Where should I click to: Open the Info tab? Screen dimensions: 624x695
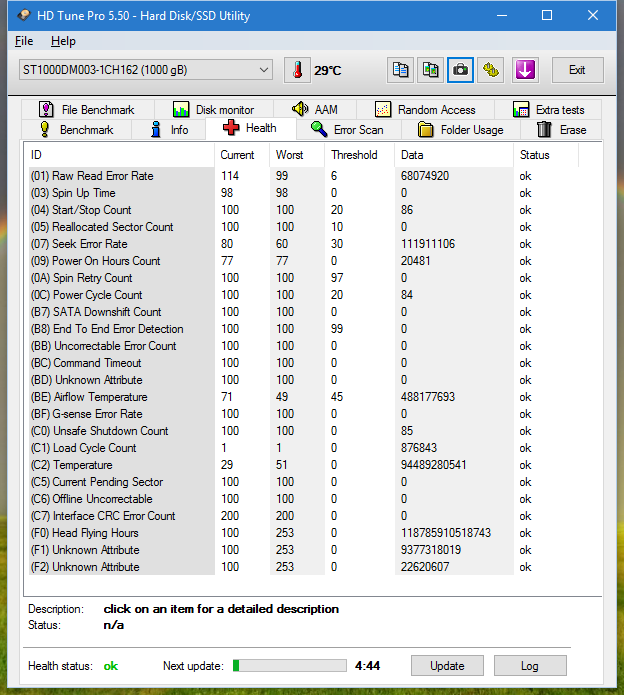[169, 130]
